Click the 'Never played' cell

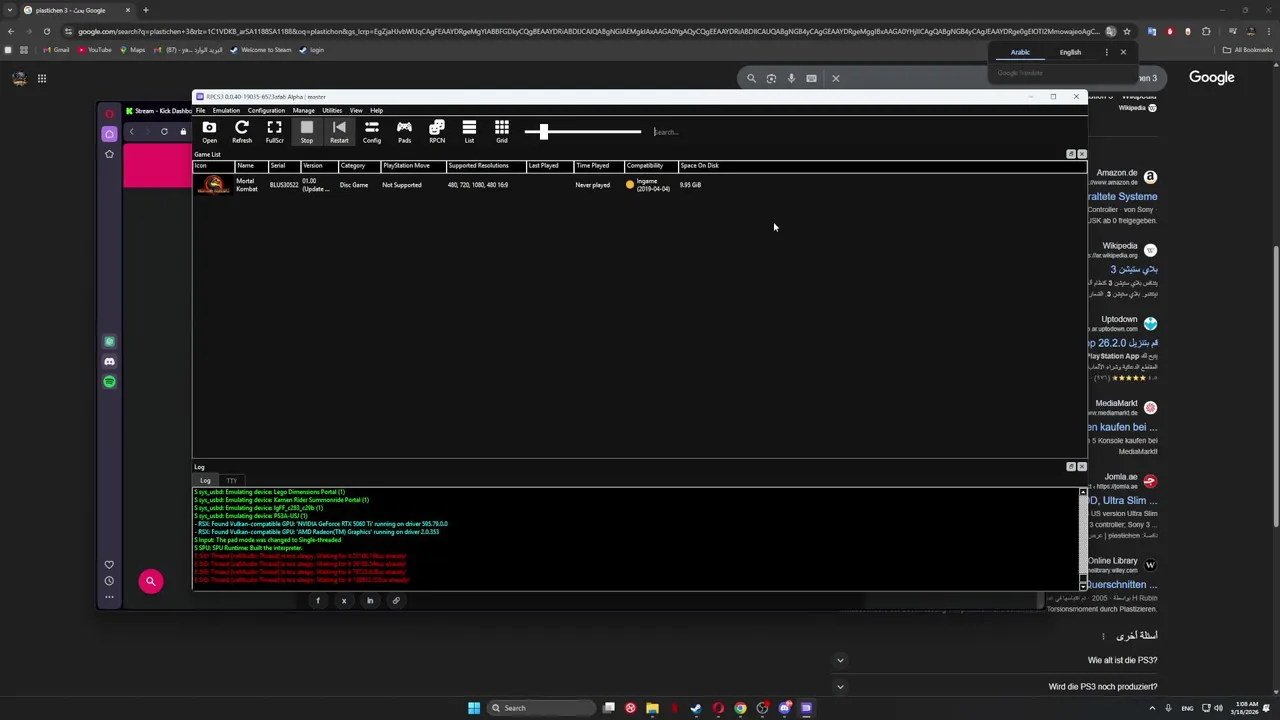592,185
